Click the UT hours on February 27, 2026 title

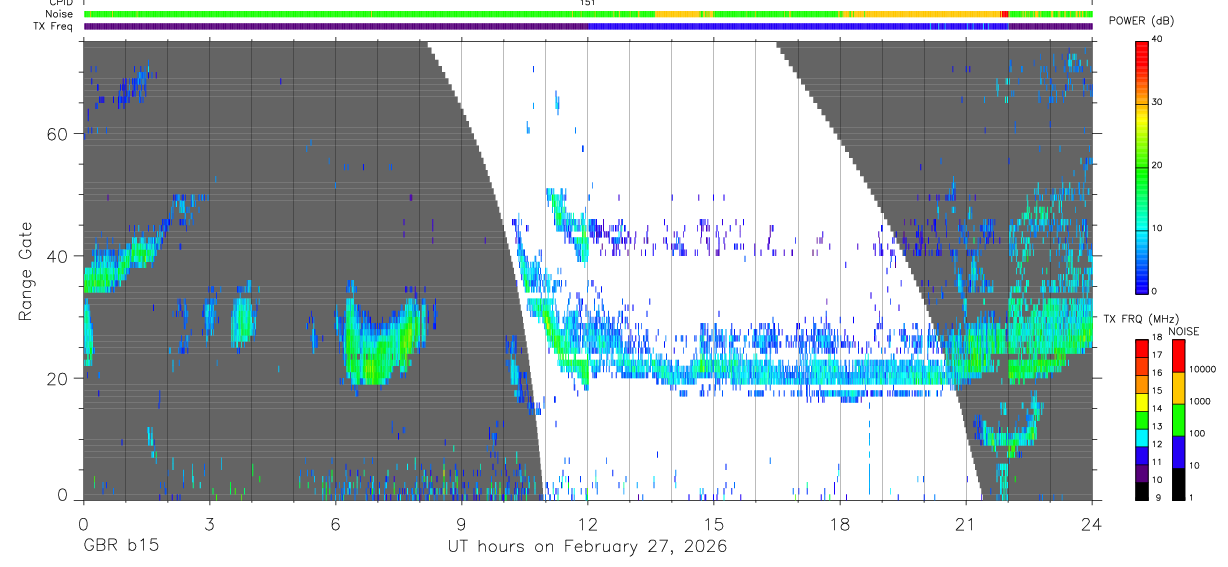tap(587, 548)
